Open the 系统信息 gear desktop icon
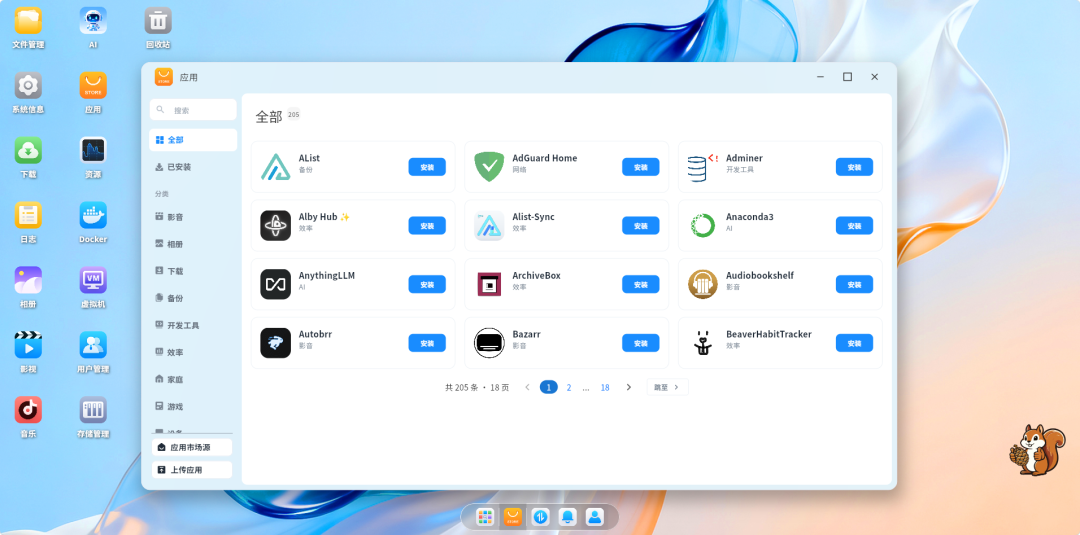The width and height of the screenshot is (1080, 535). tap(28, 85)
